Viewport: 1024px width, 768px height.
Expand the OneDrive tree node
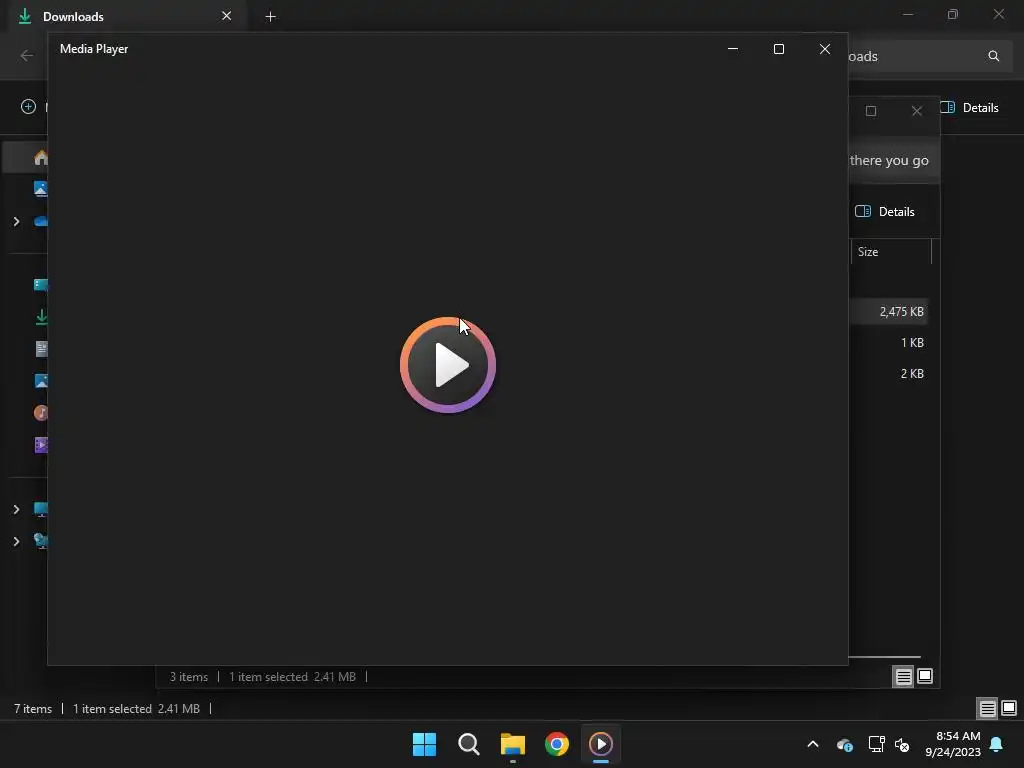[16, 221]
